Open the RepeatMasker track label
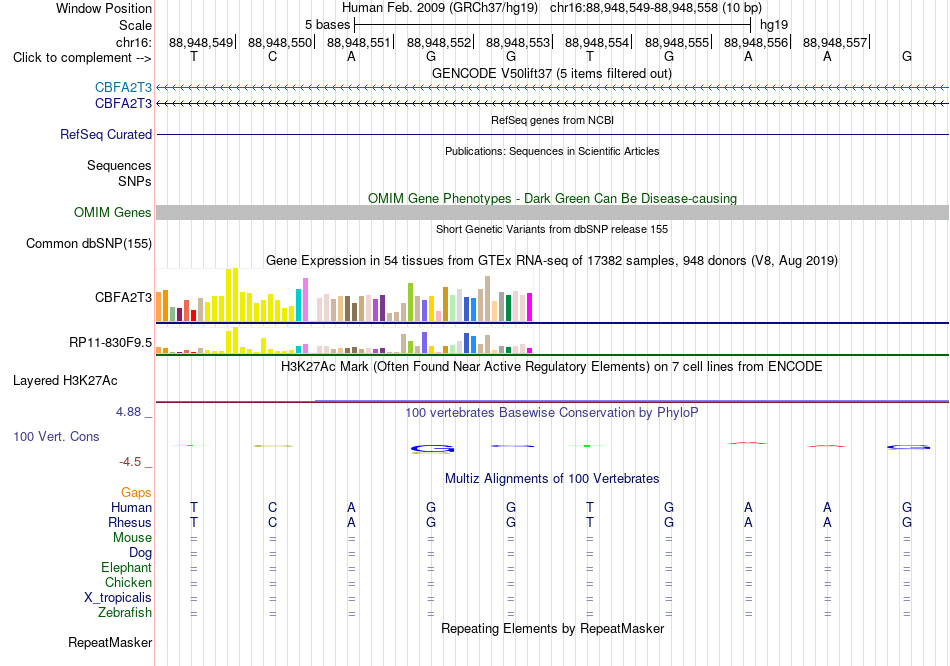The height and width of the screenshot is (666, 950). coord(110,642)
